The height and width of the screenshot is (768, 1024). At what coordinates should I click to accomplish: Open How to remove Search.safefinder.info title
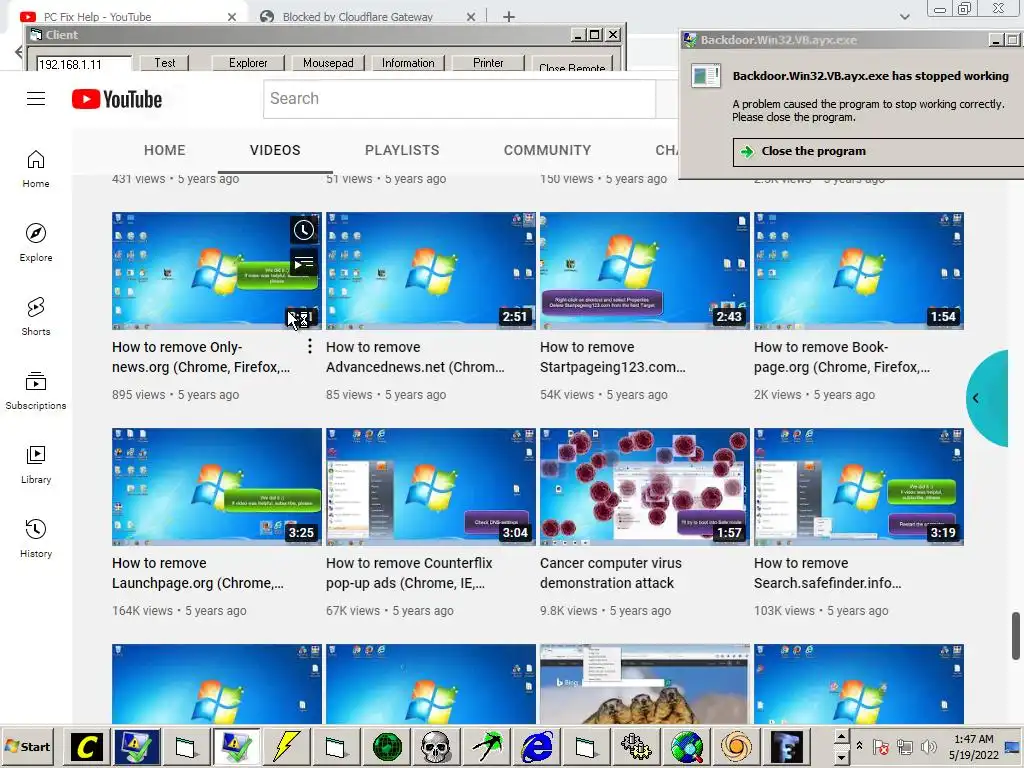click(x=827, y=573)
